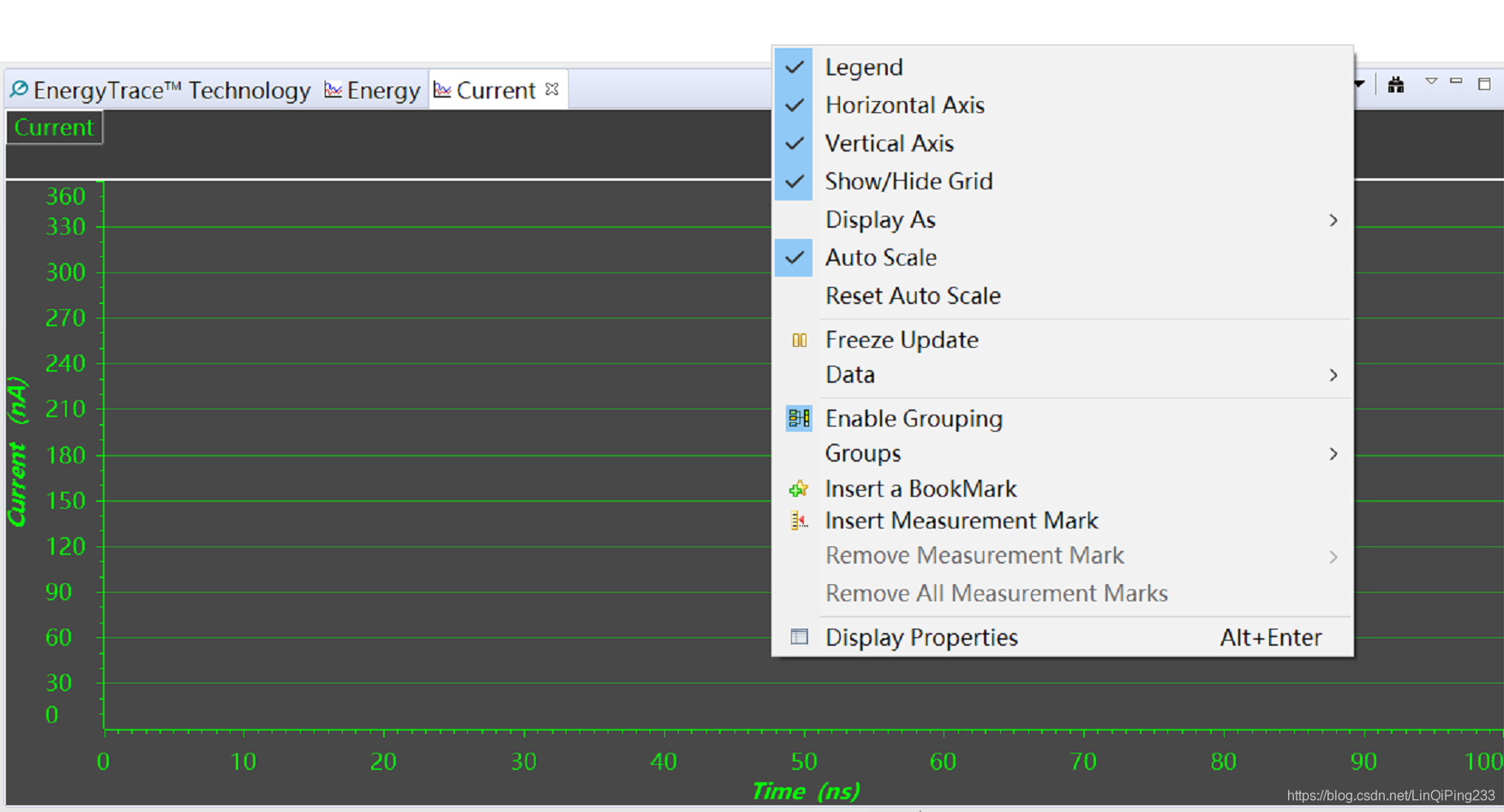Image resolution: width=1504 pixels, height=812 pixels.
Task: Click the Insert Measurement Mark icon
Action: tap(799, 521)
